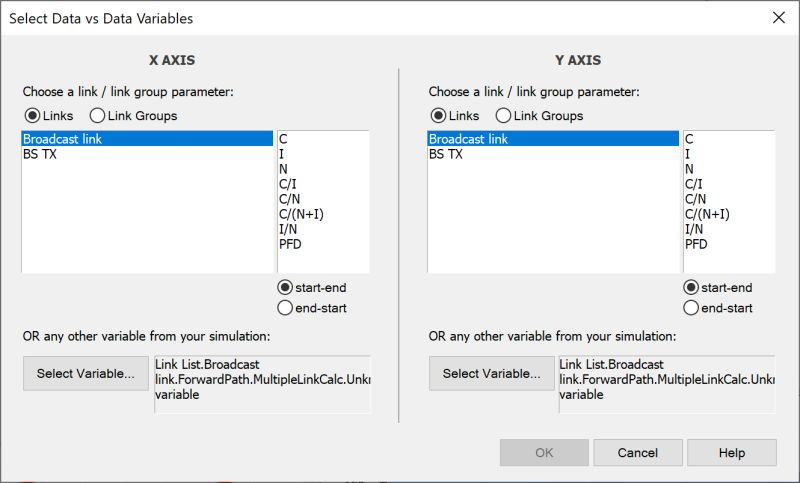Pick I/N parameter in Y AXIS list

tap(695, 229)
